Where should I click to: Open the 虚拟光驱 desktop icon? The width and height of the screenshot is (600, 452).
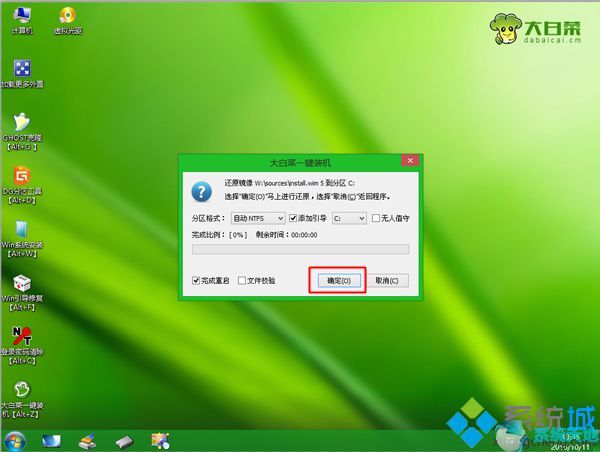click(x=68, y=21)
